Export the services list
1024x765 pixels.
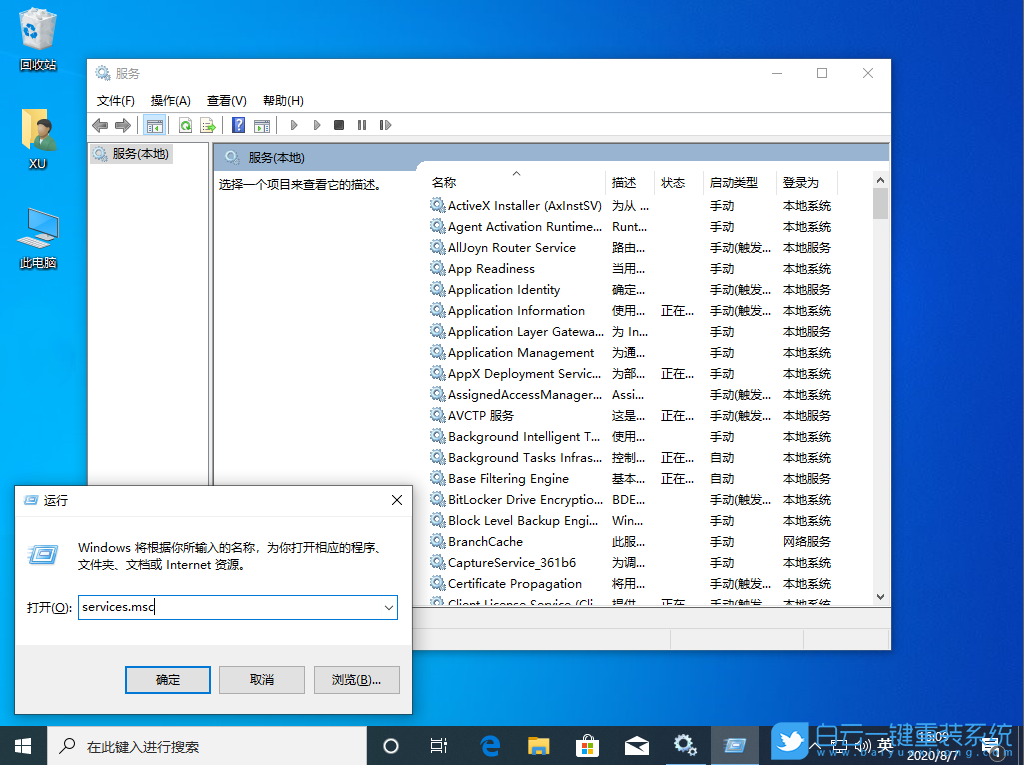(208, 124)
